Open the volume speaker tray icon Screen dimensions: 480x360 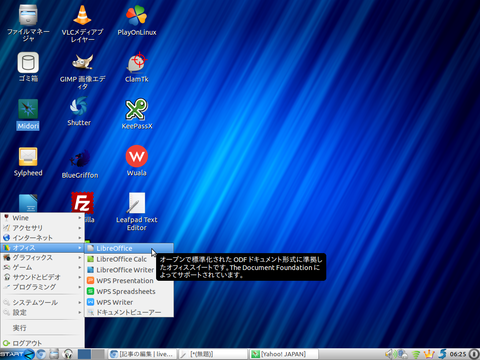(x=389, y=354)
